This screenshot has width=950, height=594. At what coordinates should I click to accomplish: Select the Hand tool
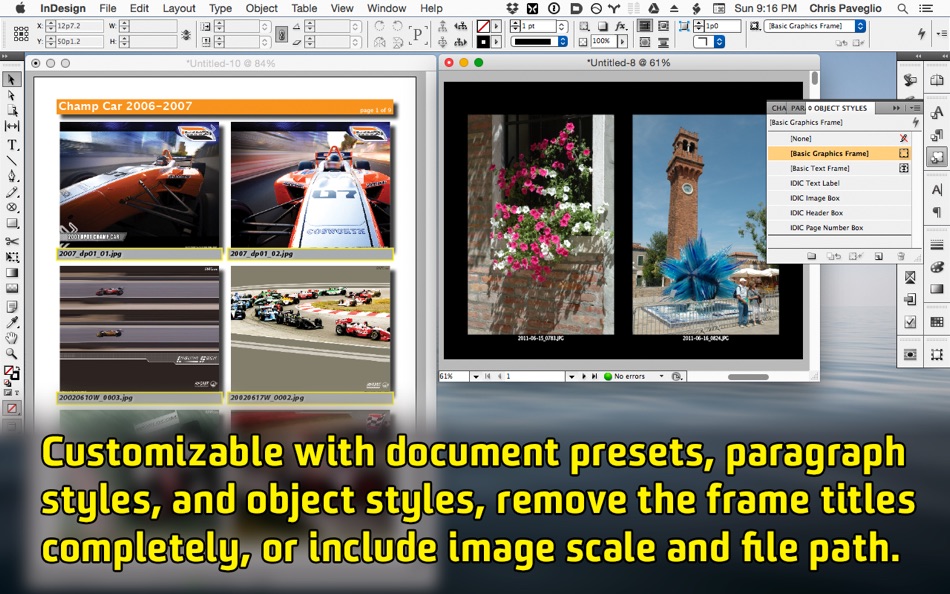click(x=12, y=338)
